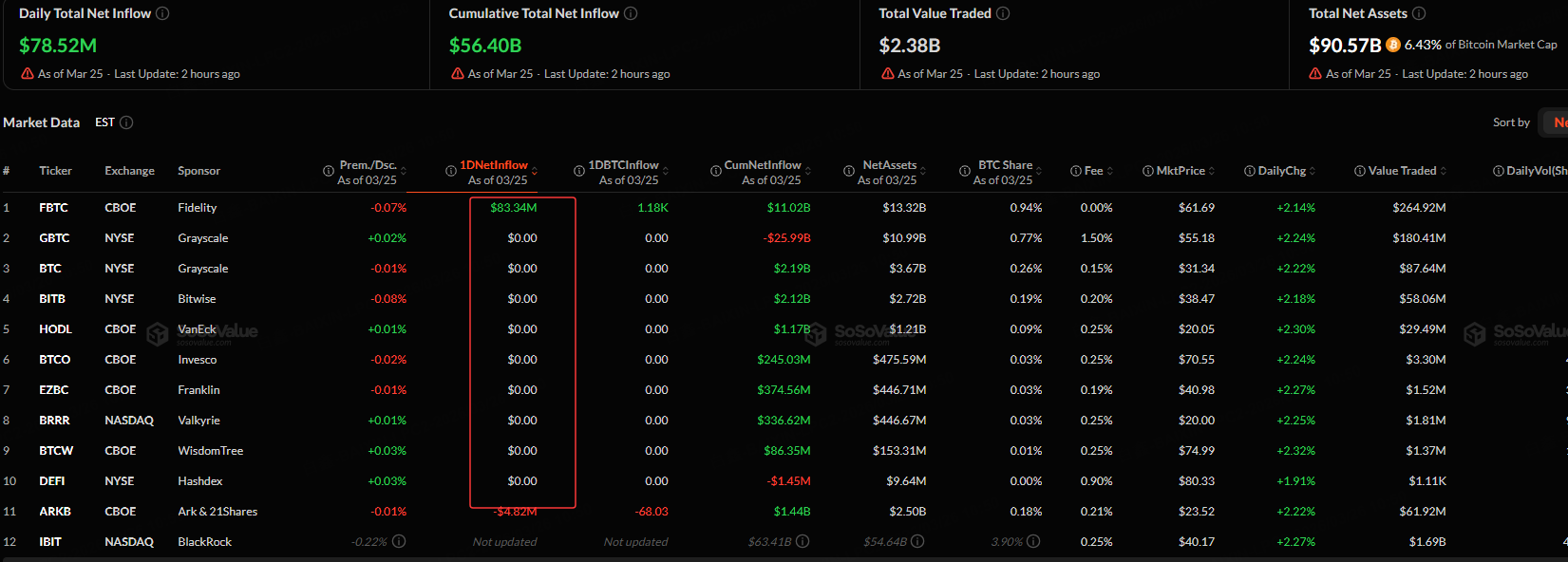Select GBTC -$25.99B cumulative inflow
The height and width of the screenshot is (562, 1568).
[787, 237]
